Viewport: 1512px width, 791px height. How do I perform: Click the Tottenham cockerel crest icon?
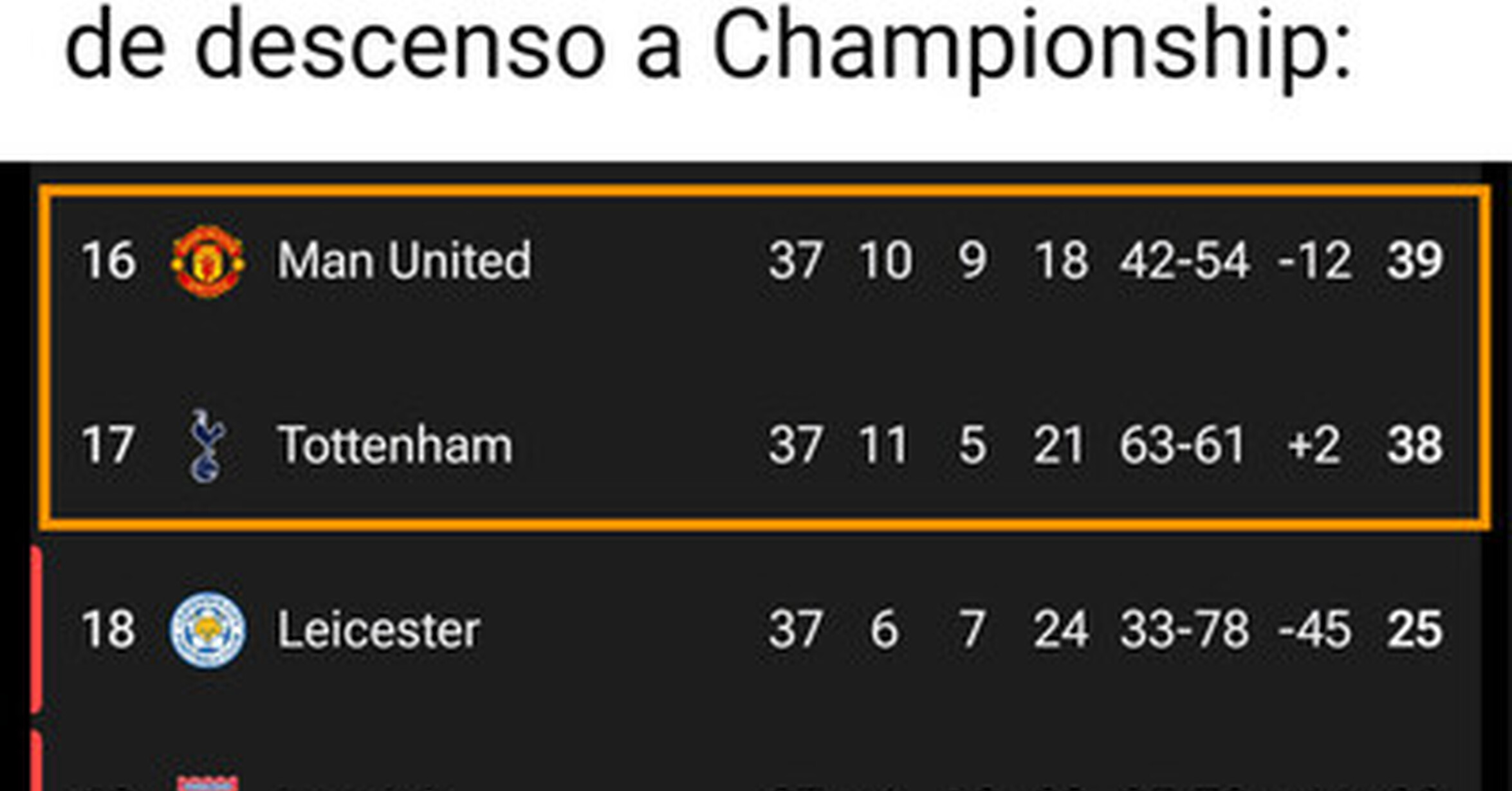pos(206,446)
